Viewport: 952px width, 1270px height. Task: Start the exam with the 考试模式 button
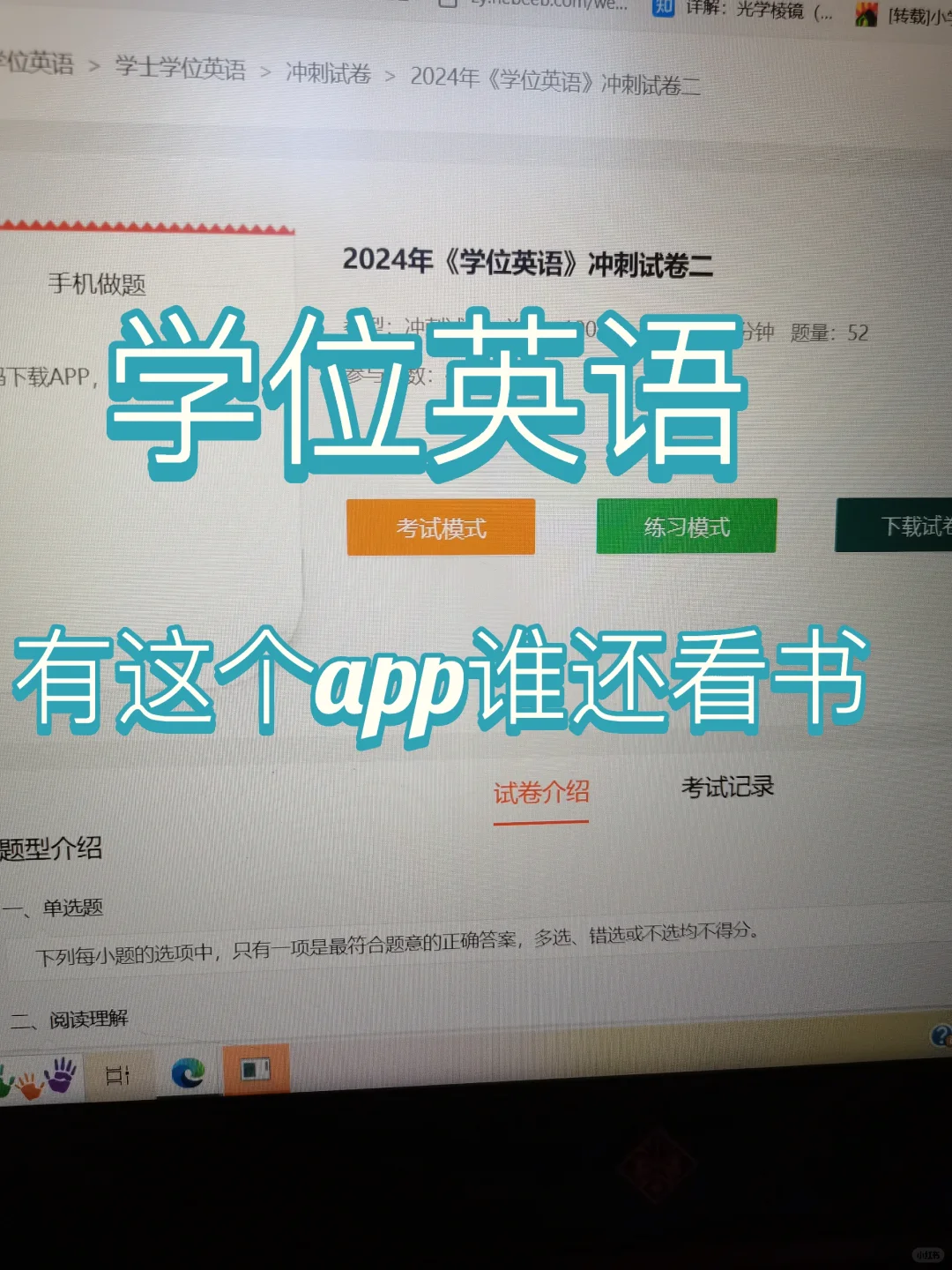coord(441,527)
